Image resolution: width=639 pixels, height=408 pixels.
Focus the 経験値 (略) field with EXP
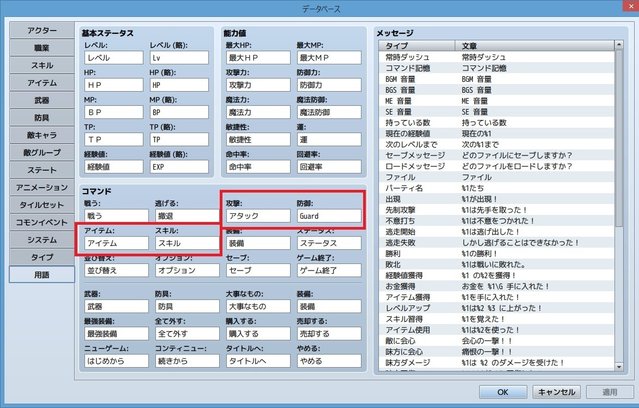click(x=179, y=167)
